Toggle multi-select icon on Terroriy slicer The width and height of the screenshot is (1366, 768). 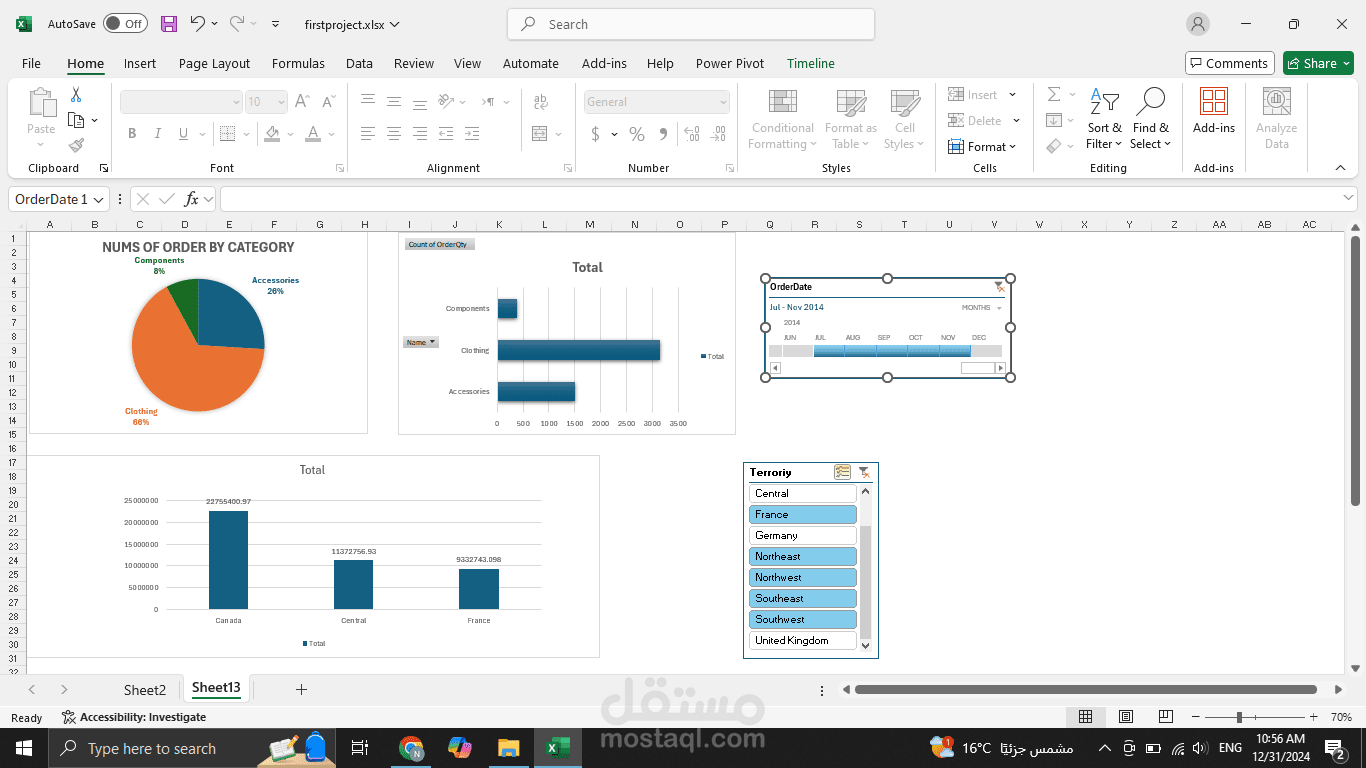click(842, 472)
